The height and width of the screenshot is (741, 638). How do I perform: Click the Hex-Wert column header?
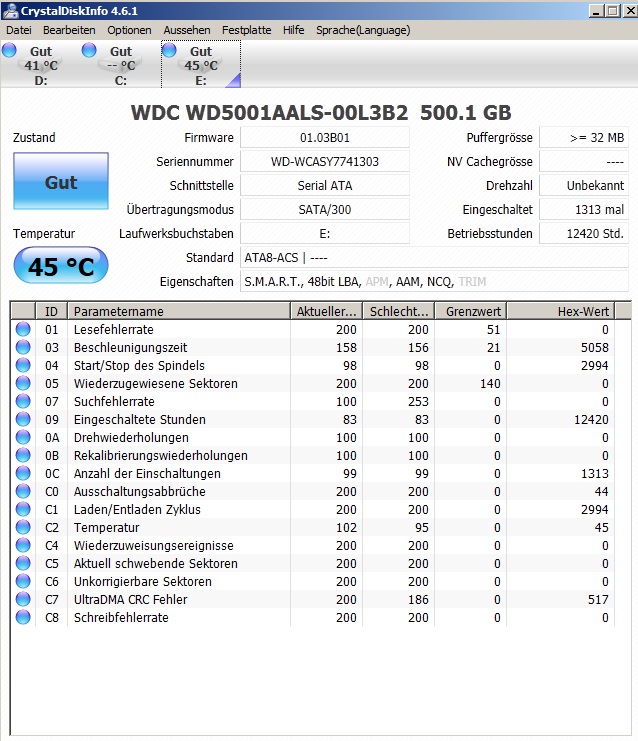click(x=561, y=311)
